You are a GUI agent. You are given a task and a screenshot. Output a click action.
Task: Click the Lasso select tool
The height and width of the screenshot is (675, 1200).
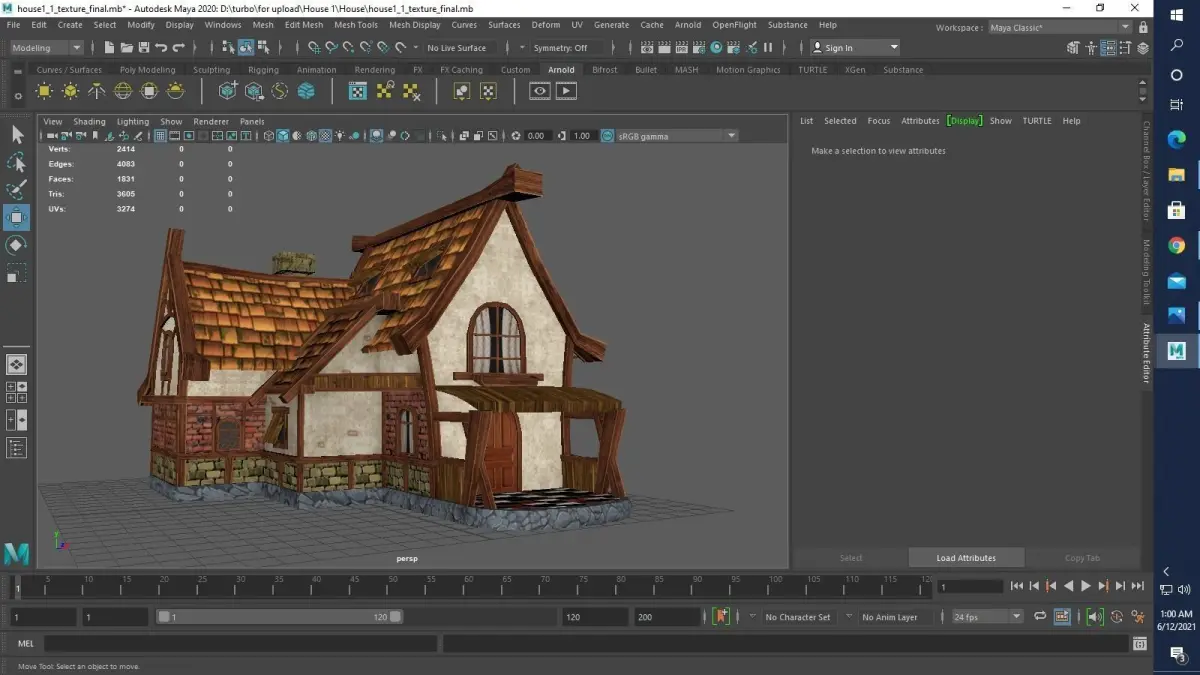17,162
